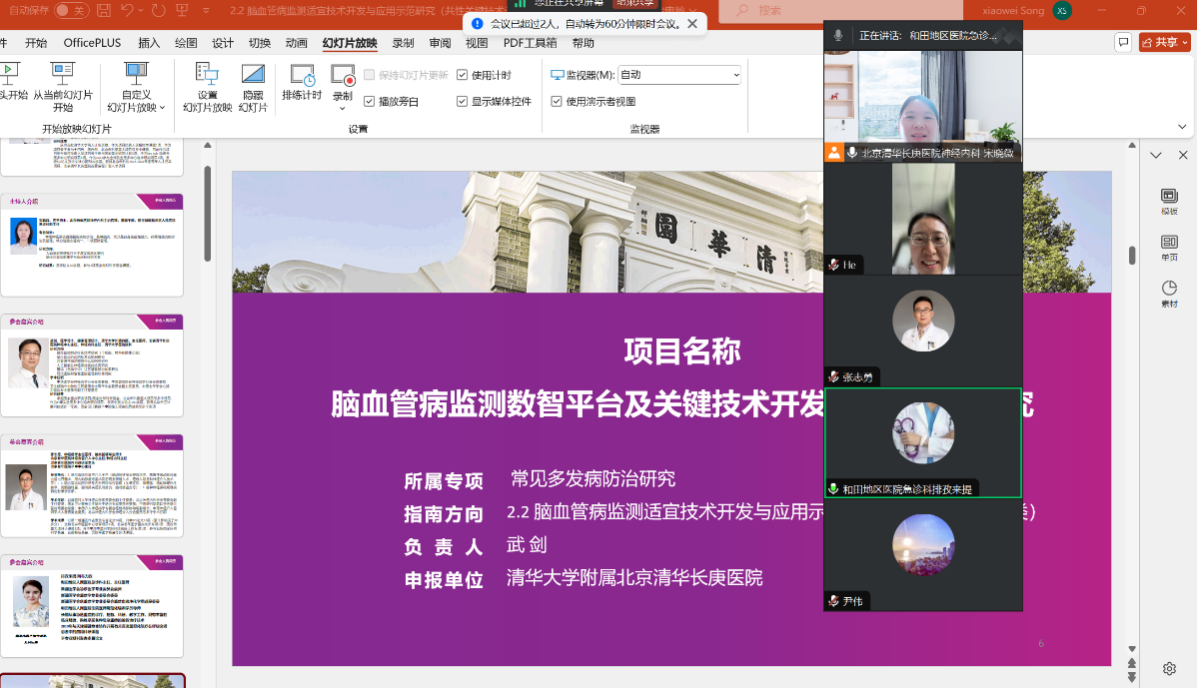The height and width of the screenshot is (688, 1197).
Task: Click 从当前幻灯片开始 slideshow icon
Action: coord(62,76)
